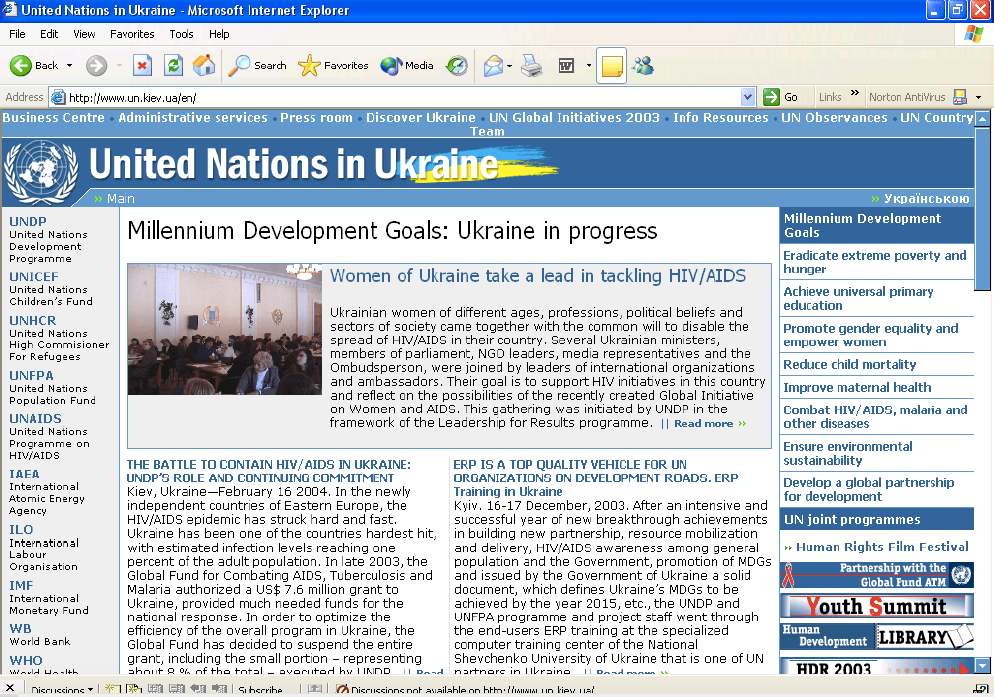This screenshot has width=994, height=697.
Task: Go to the Home page icon
Action: click(203, 66)
